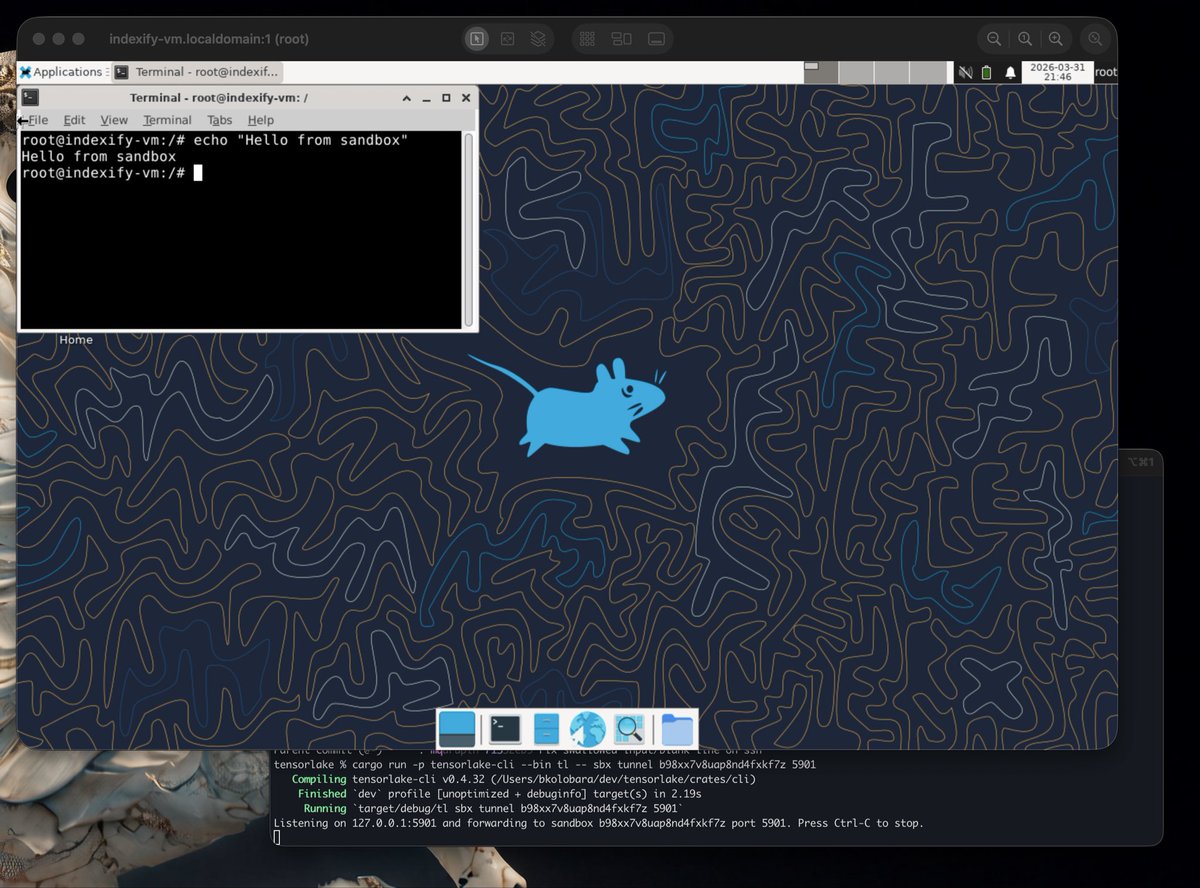
Task: Click the grid icon in VNC toolbar
Action: pos(588,39)
